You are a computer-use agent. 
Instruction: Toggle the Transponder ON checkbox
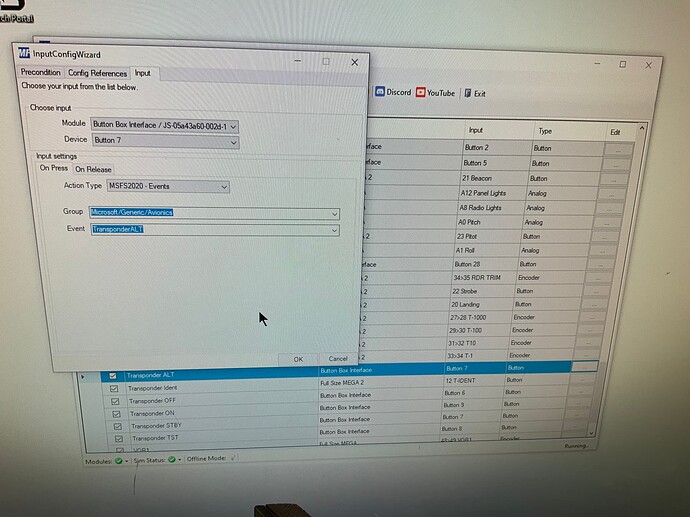[116, 414]
